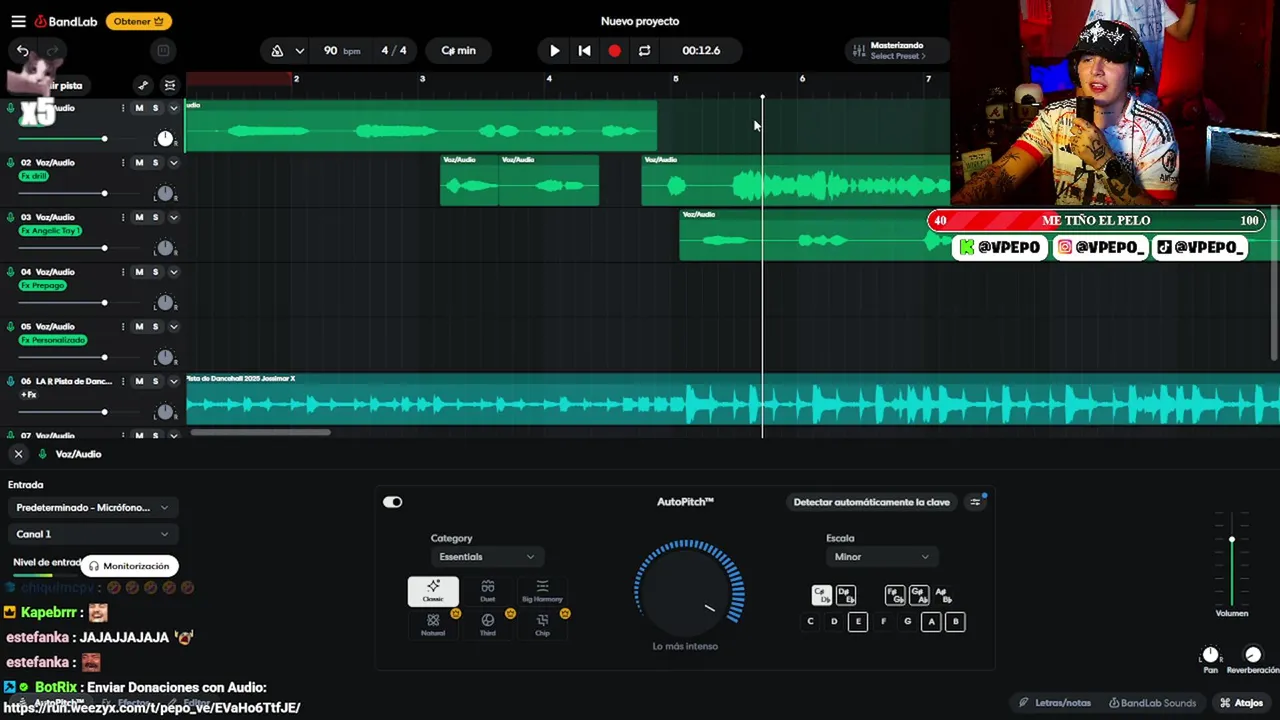Open the Category Essentials dropdown
The width and height of the screenshot is (1280, 720).
tap(487, 557)
